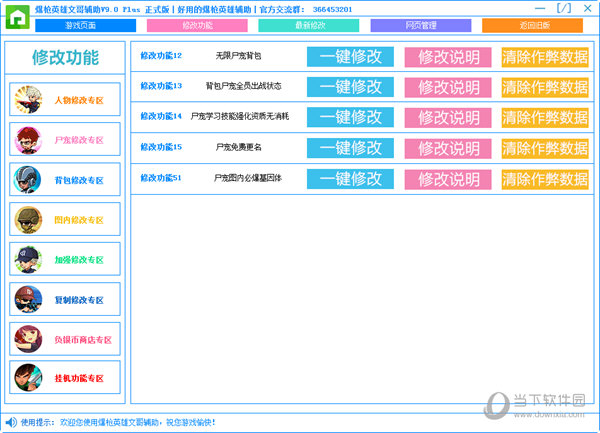
Task: Open 背包修改专区 with helmet soldier avatar
Action: click(65, 179)
